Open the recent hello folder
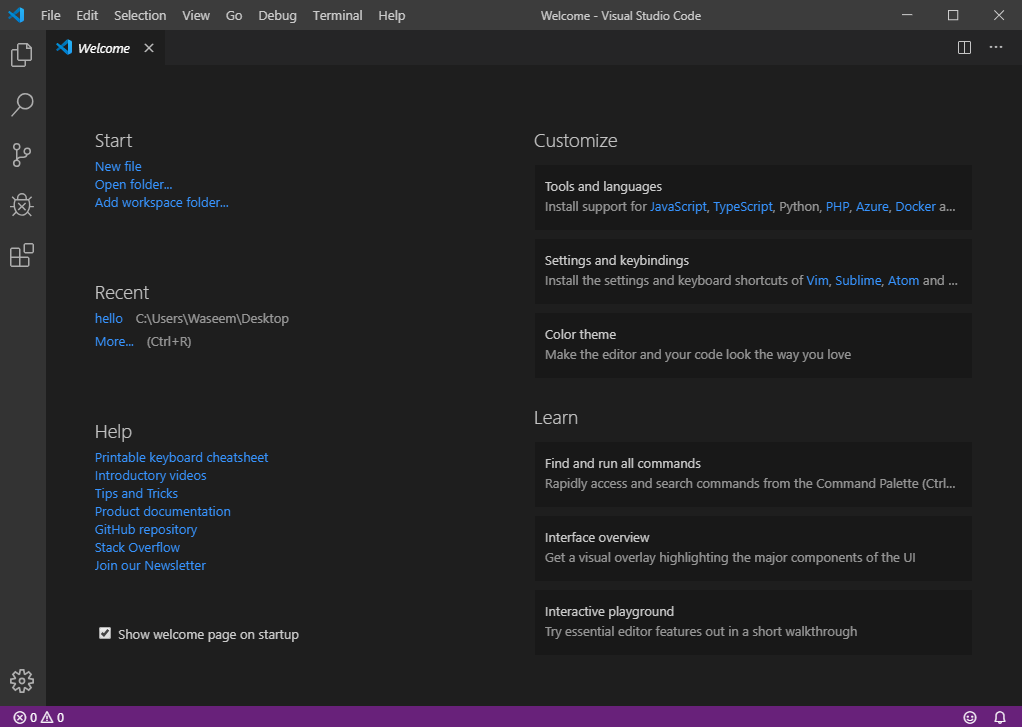1022x727 pixels. pos(109,318)
